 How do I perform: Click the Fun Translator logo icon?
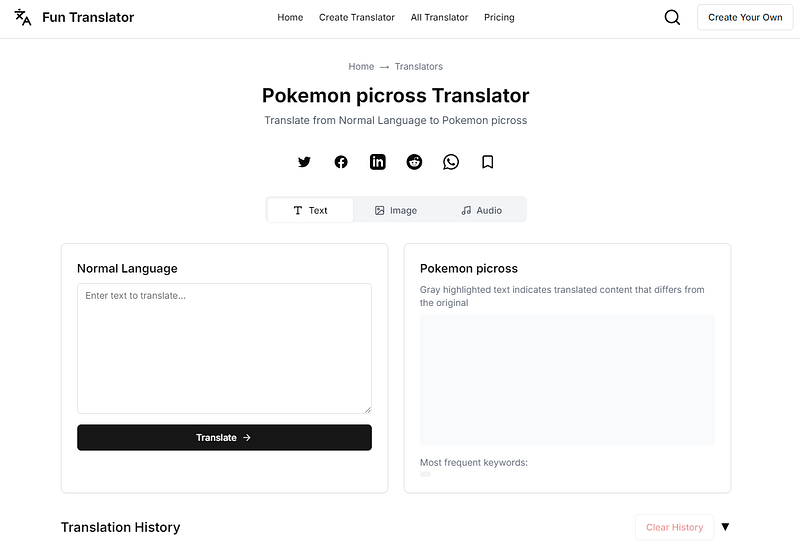click(x=22, y=17)
